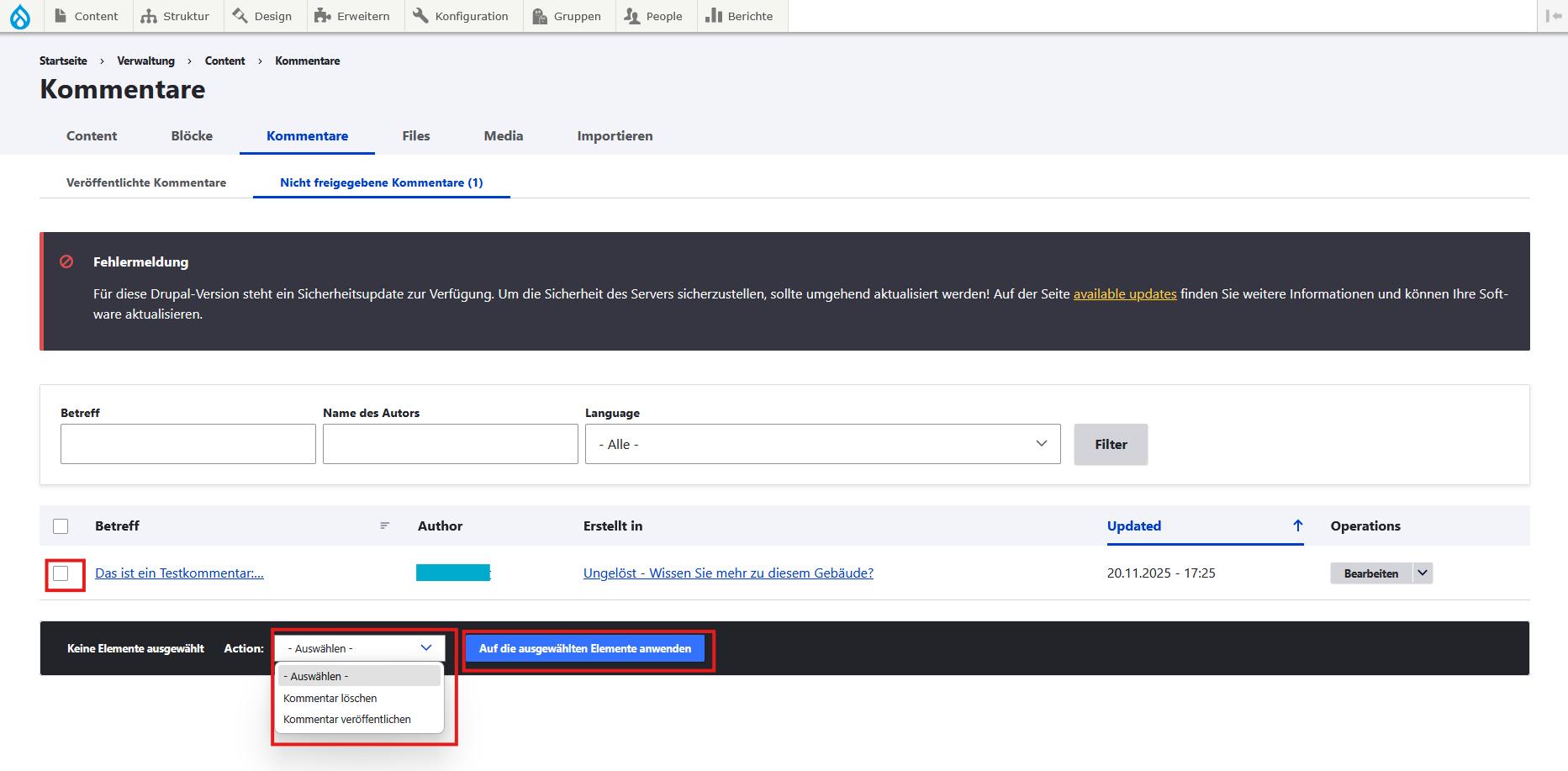
Task: Toggle toolbar orientation icon at top right
Action: (1553, 16)
